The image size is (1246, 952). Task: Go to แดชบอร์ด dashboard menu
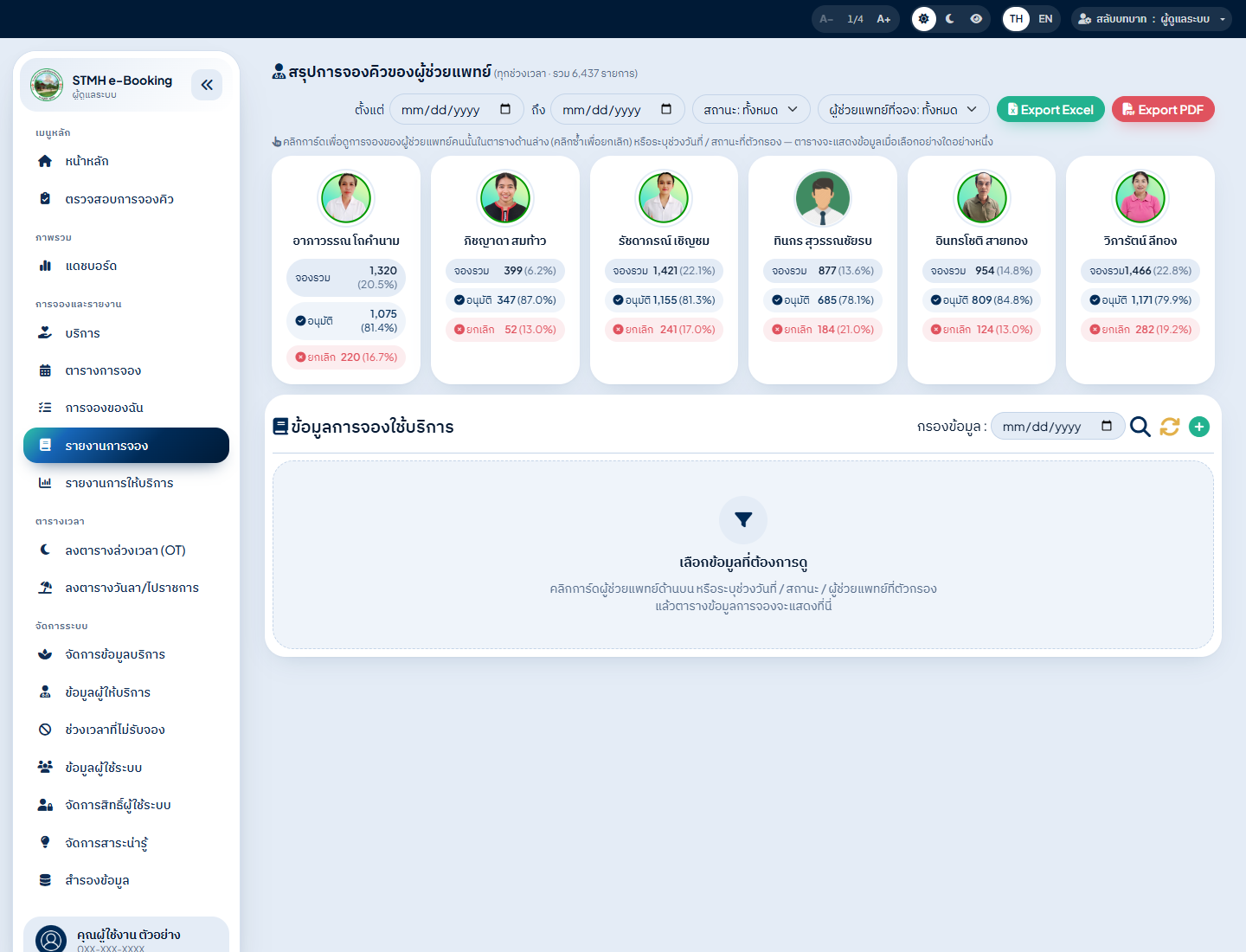click(x=126, y=266)
